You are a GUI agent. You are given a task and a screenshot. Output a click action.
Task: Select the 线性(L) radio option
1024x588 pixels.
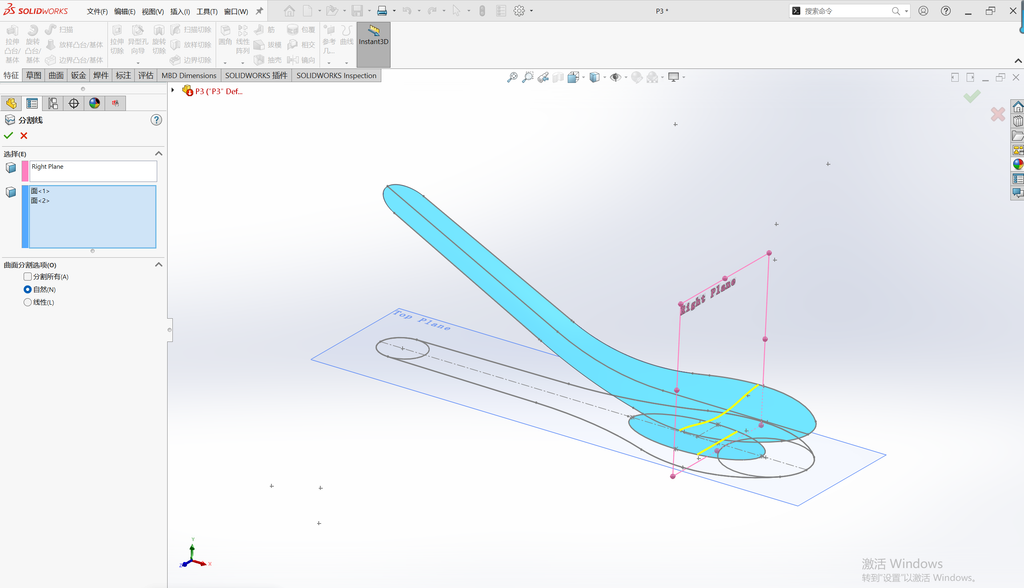[27, 302]
